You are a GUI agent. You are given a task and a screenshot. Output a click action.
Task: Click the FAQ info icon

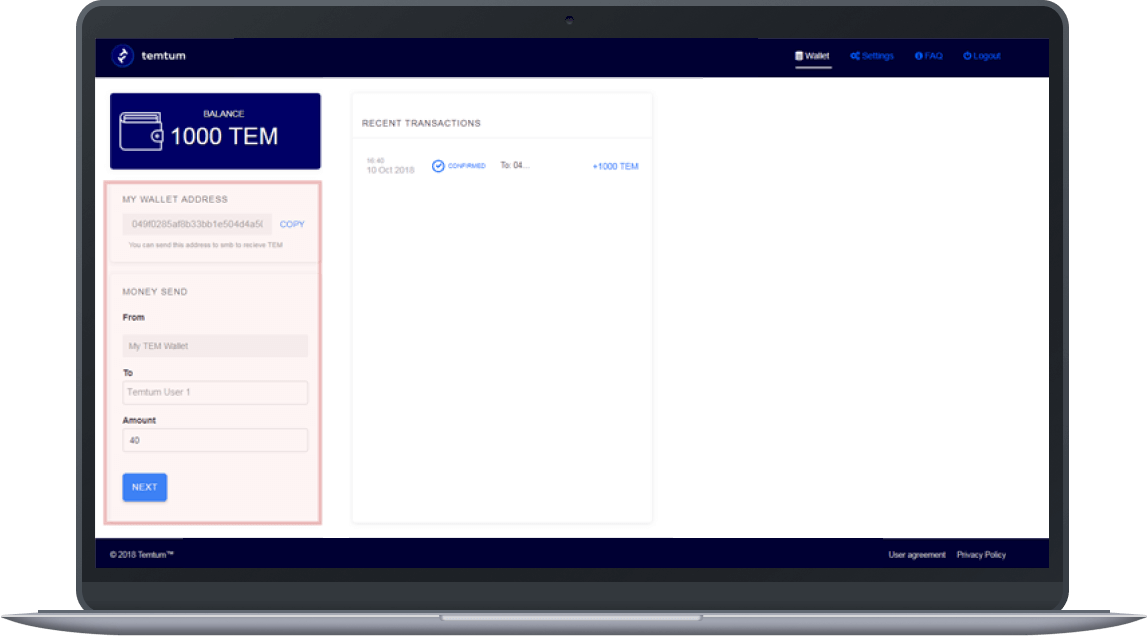coord(918,55)
